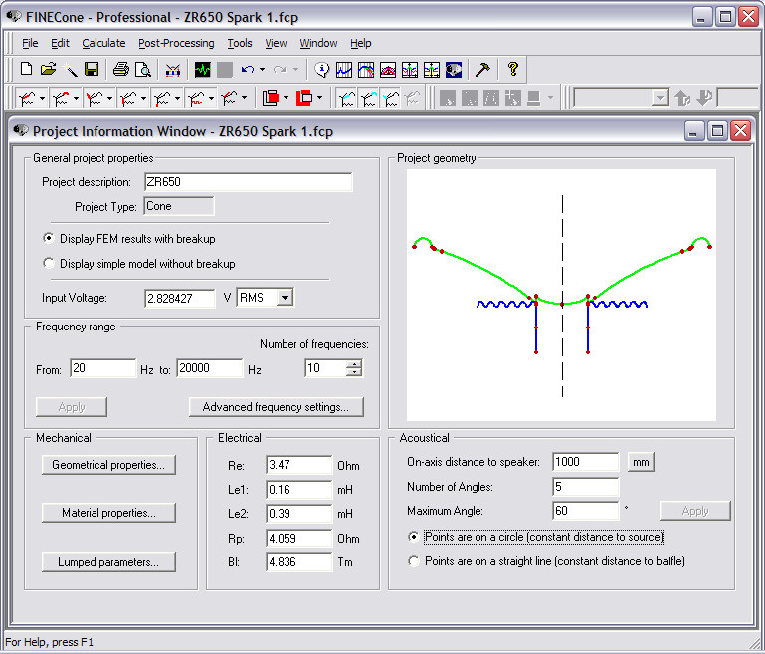Image resolution: width=765 pixels, height=654 pixels.
Task: Expand dropdown next to single red window icon
Action: coord(320,98)
